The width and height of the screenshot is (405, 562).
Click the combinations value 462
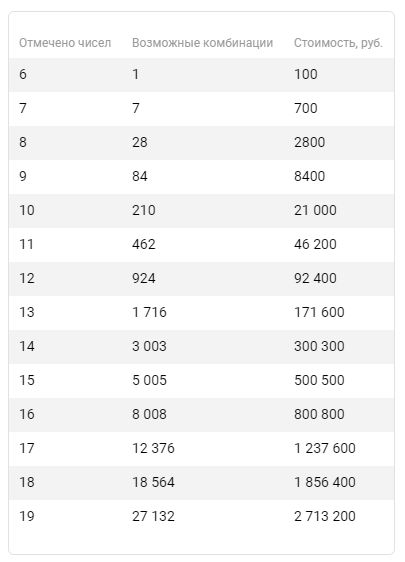(144, 244)
